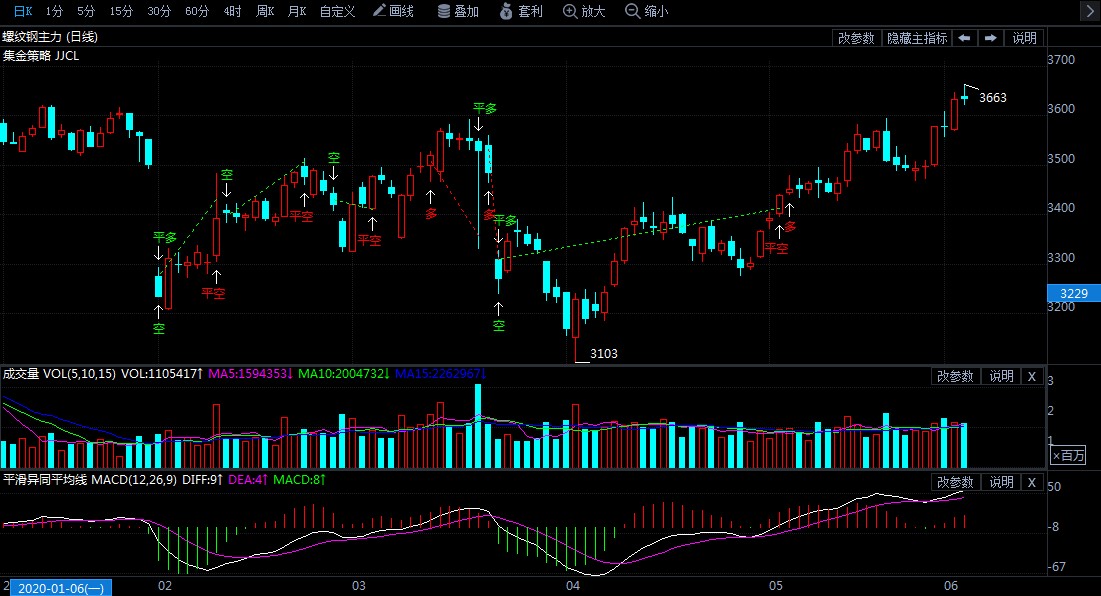Switch to the 周K weekly chart
This screenshot has width=1101, height=596.
(267, 12)
